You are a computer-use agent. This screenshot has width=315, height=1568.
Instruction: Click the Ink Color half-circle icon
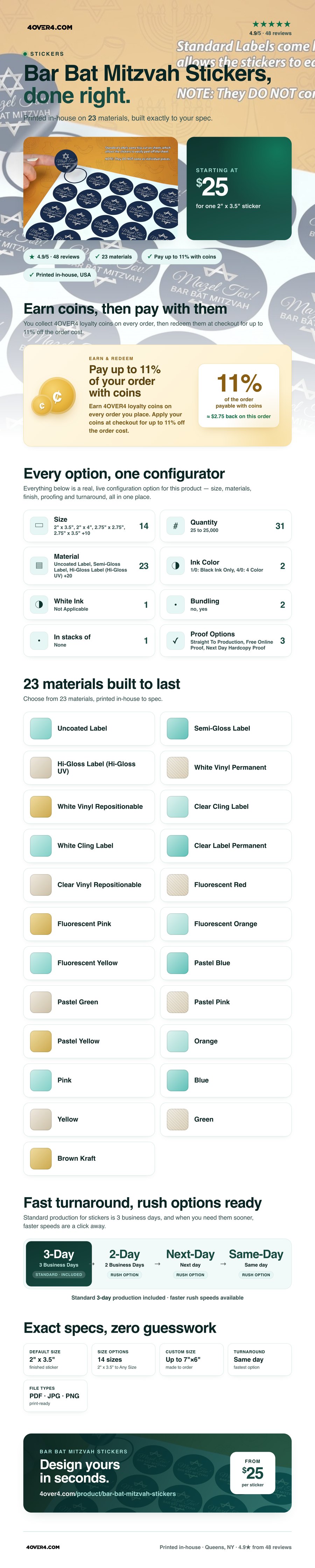pos(175,566)
